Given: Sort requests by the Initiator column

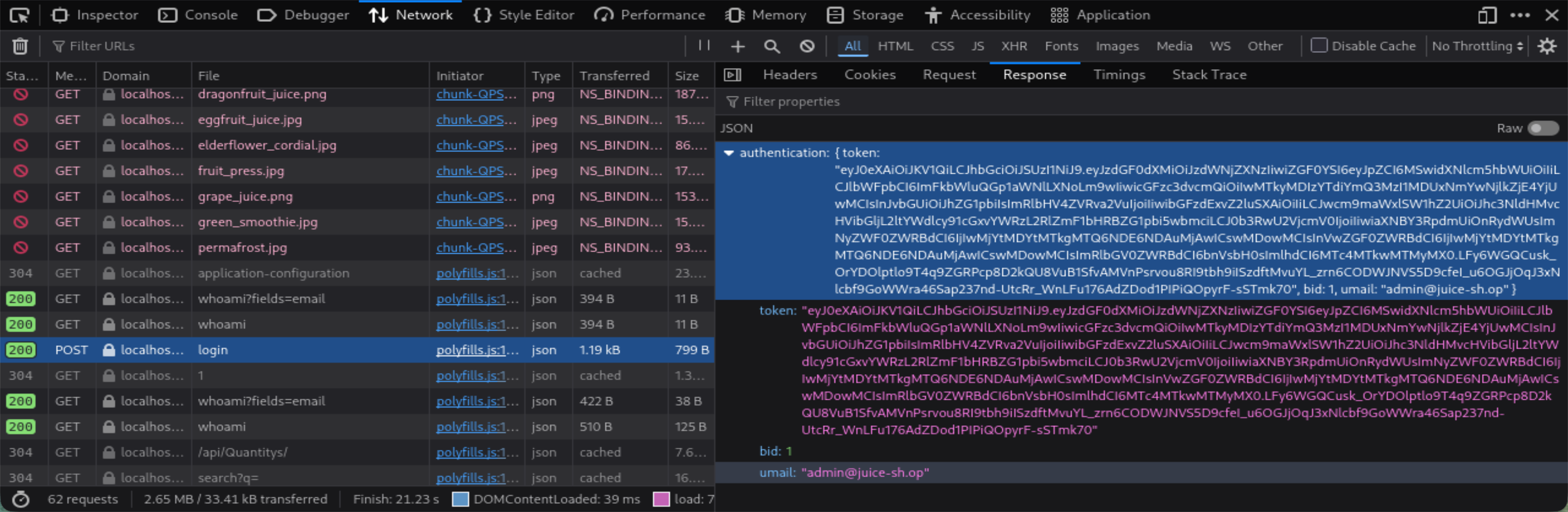Looking at the screenshot, I should click(x=477, y=76).
